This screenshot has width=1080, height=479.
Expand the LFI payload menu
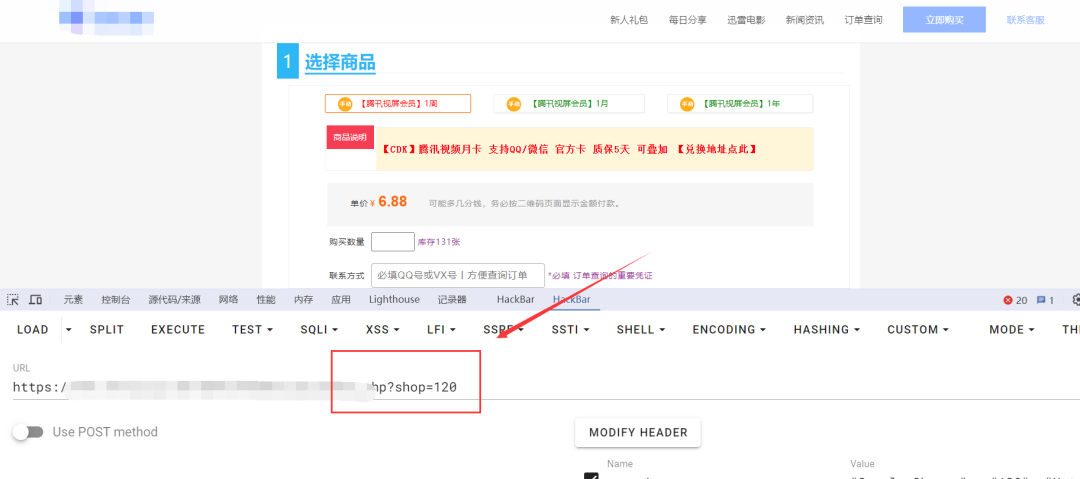pos(442,329)
